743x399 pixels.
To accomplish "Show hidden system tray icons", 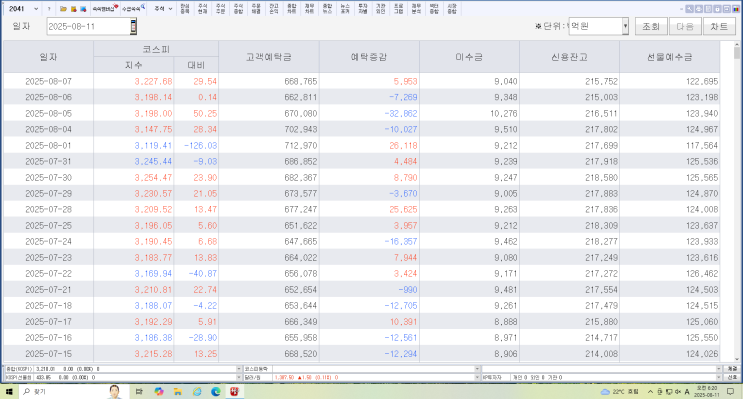I will pos(650,391).
